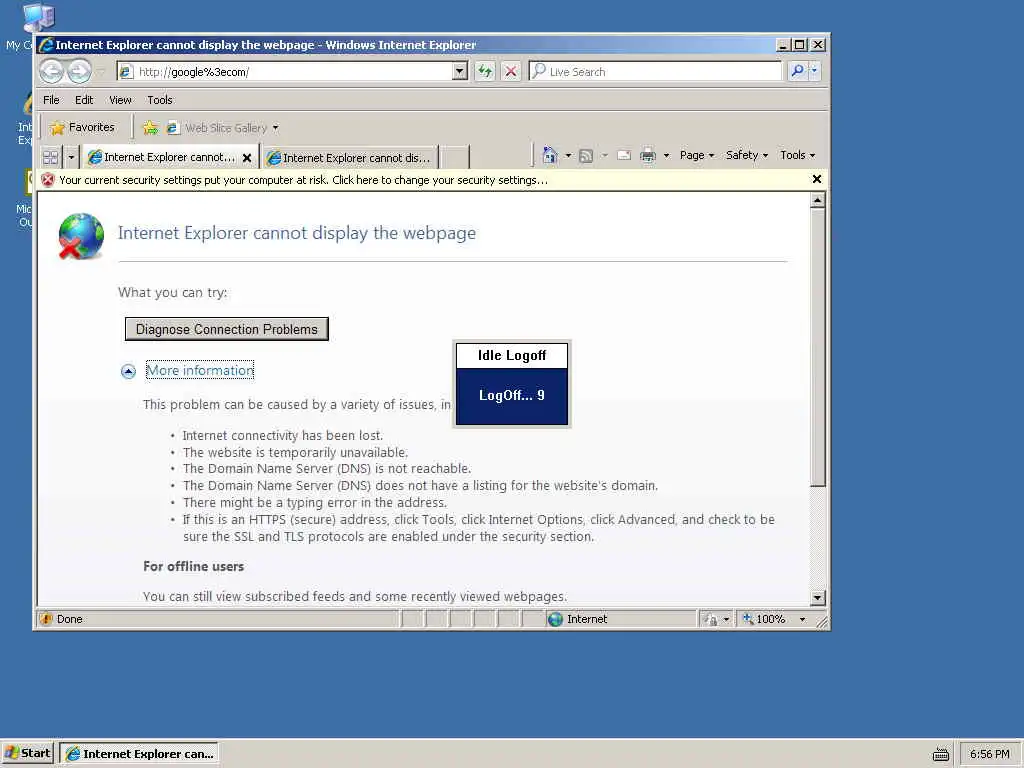Image resolution: width=1024 pixels, height=768 pixels.
Task: Expand the Print dropdown arrow
Action: 666,155
